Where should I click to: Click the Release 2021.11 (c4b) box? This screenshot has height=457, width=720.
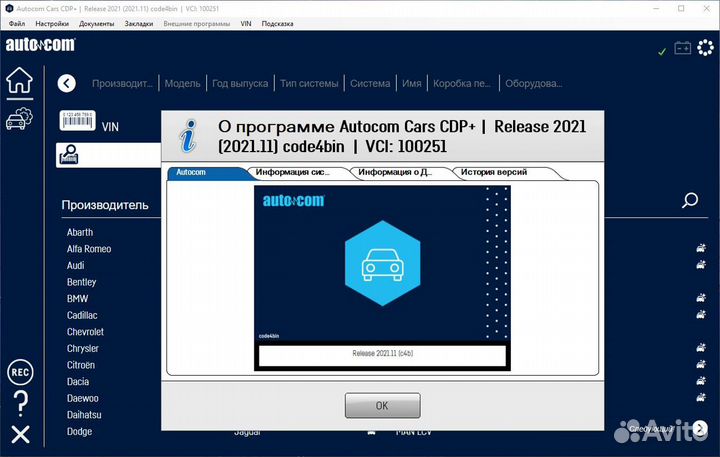click(x=382, y=355)
